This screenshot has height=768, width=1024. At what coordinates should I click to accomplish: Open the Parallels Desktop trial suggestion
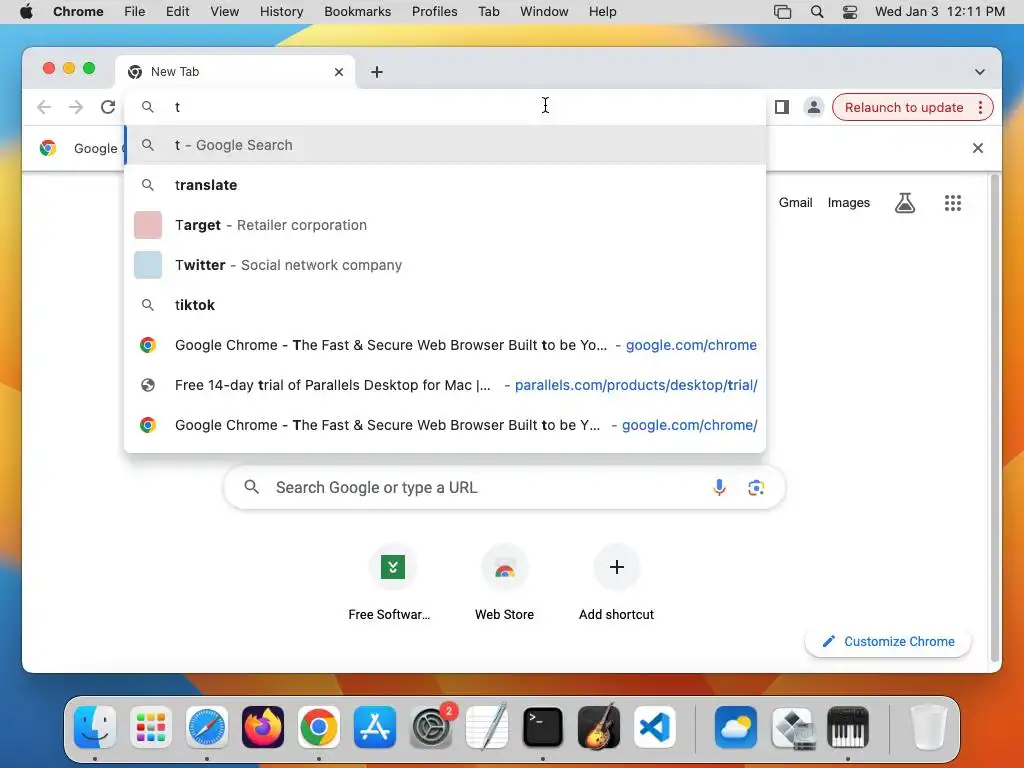pyautogui.click(x=445, y=385)
